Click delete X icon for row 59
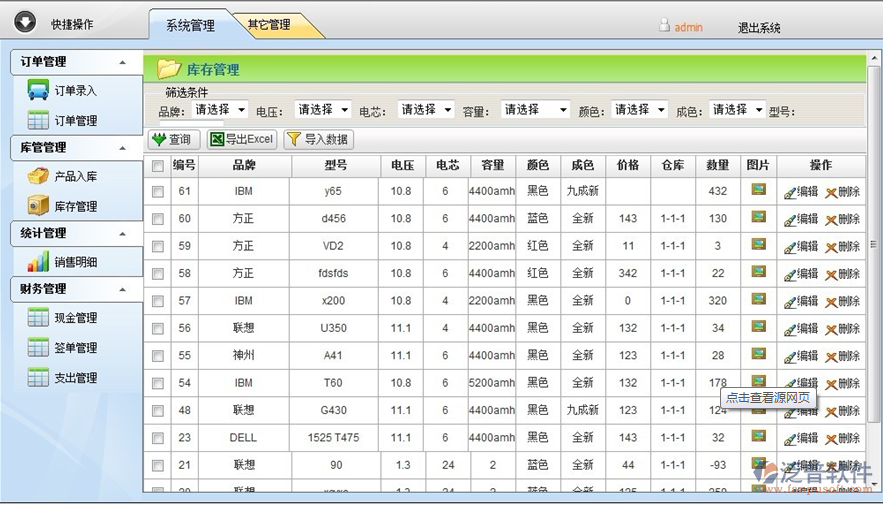Screen dimensions: 883x505 (x=831, y=247)
